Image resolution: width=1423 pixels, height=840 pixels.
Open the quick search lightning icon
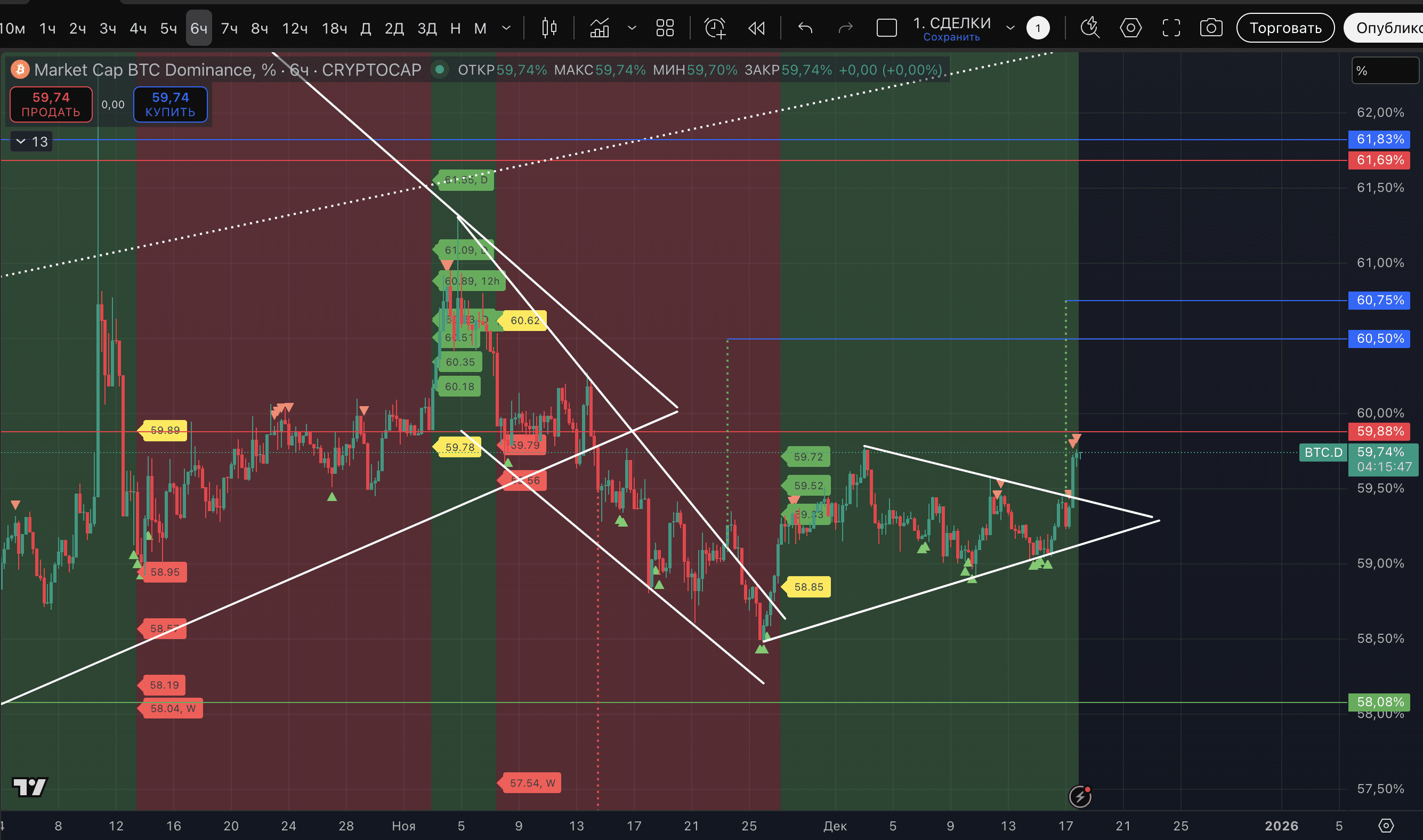[x=1089, y=28]
